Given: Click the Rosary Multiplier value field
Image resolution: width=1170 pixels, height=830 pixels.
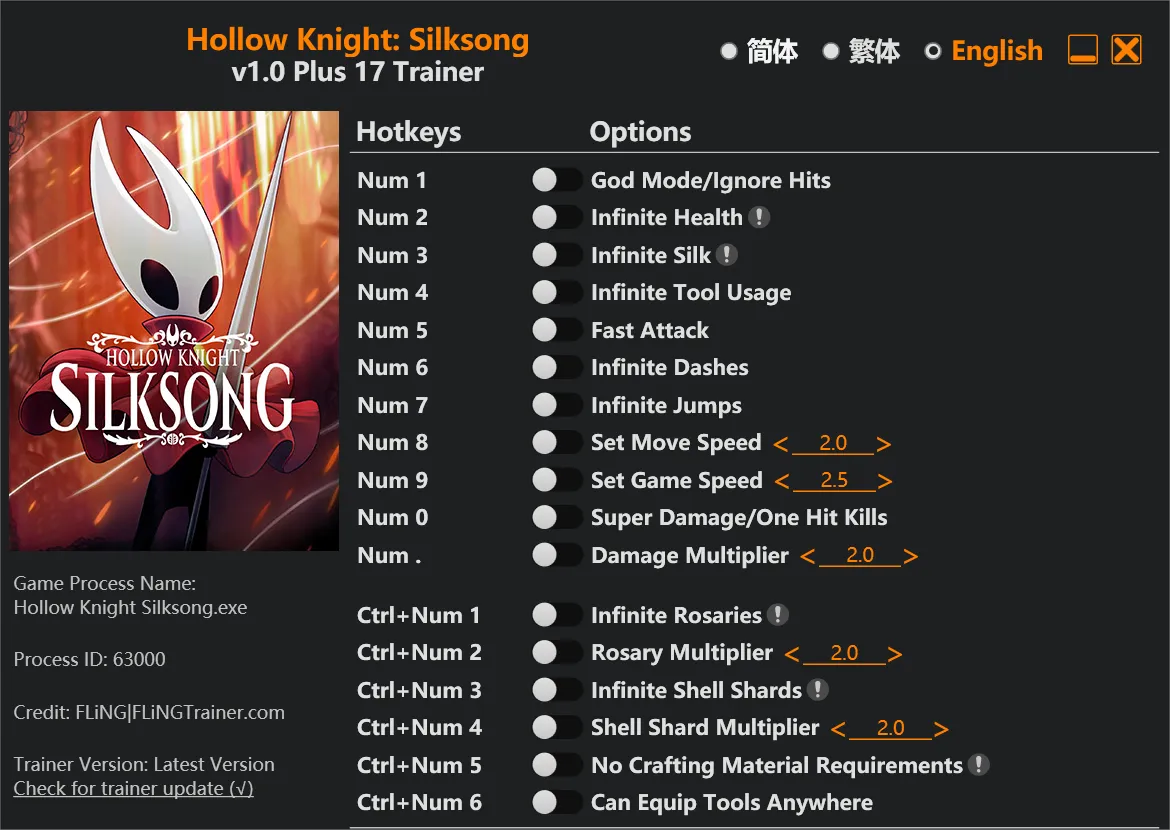Looking at the screenshot, I should click(844, 653).
